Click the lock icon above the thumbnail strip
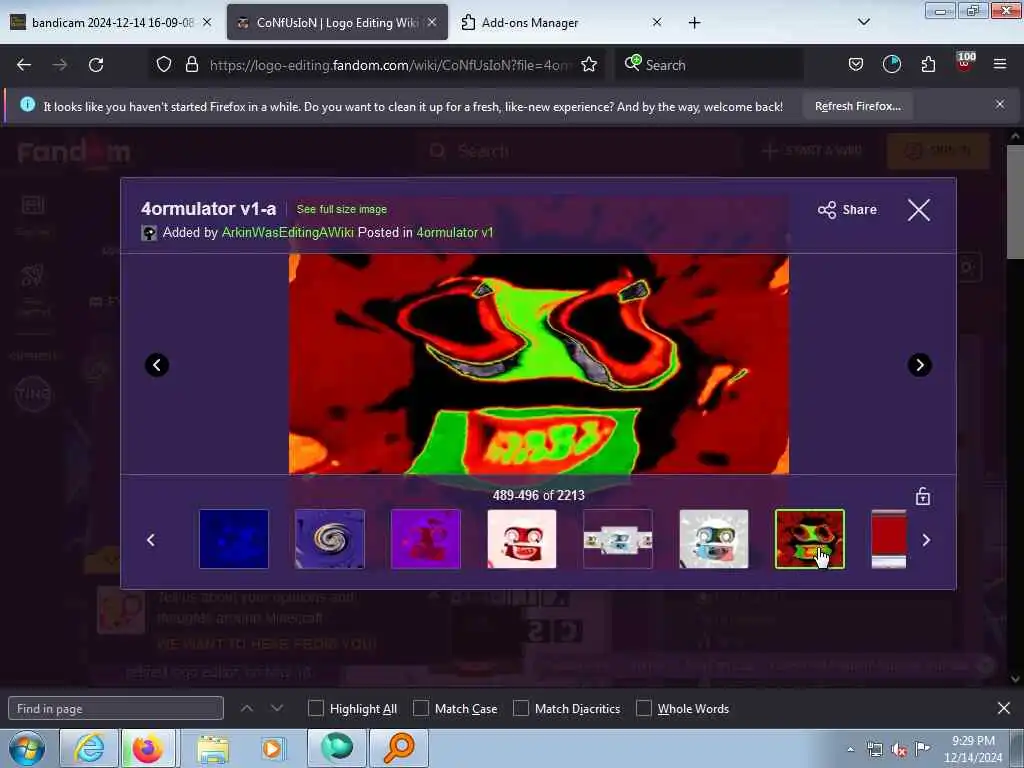The width and height of the screenshot is (1024, 768). click(923, 496)
